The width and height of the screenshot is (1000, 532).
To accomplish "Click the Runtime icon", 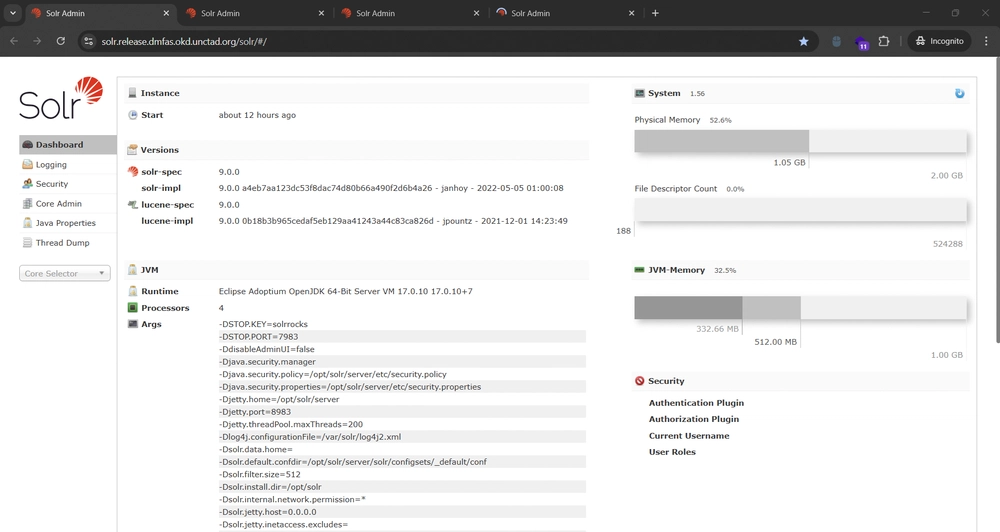I will coord(133,291).
